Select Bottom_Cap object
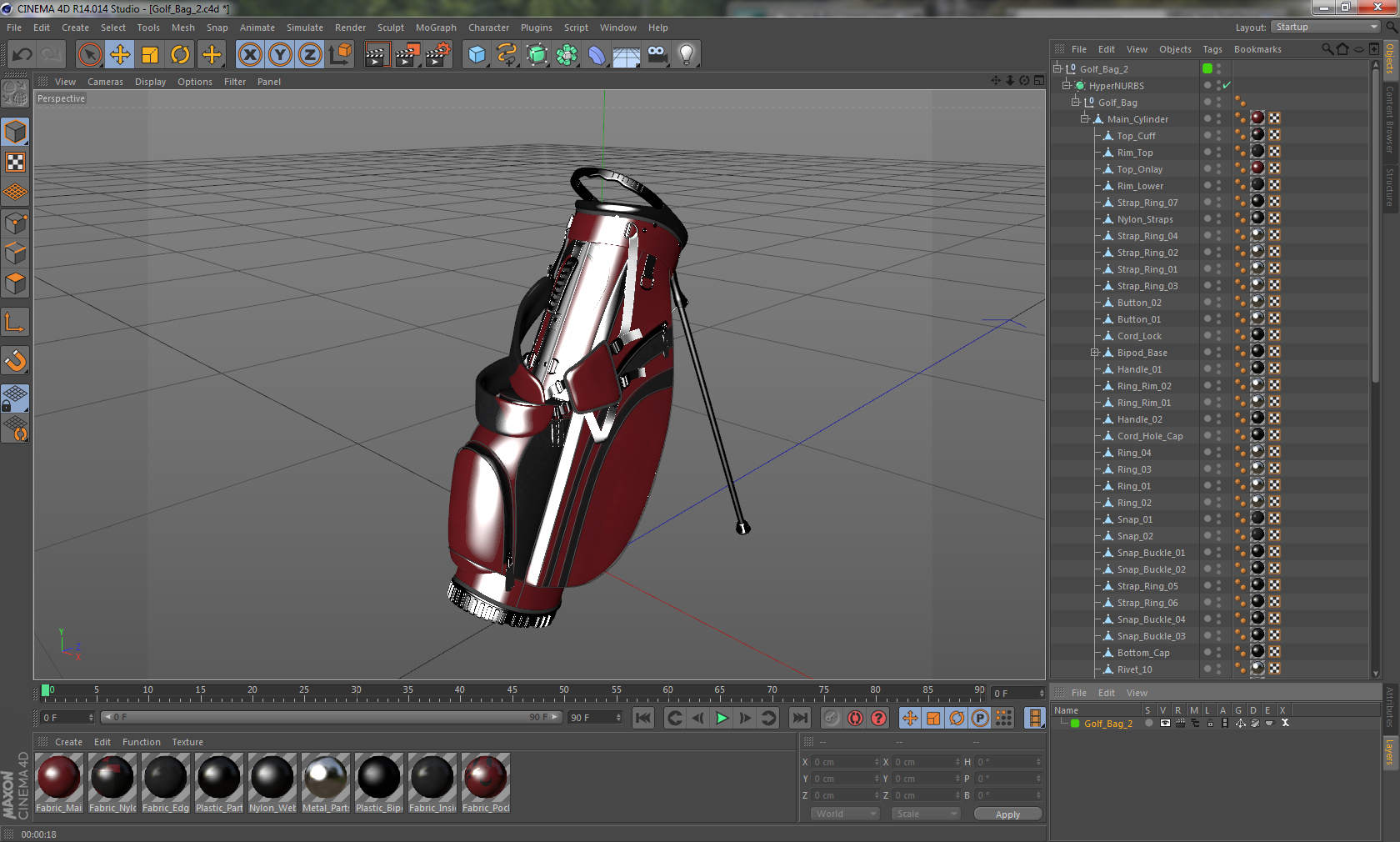This screenshot has height=842, width=1400. pos(1142,653)
